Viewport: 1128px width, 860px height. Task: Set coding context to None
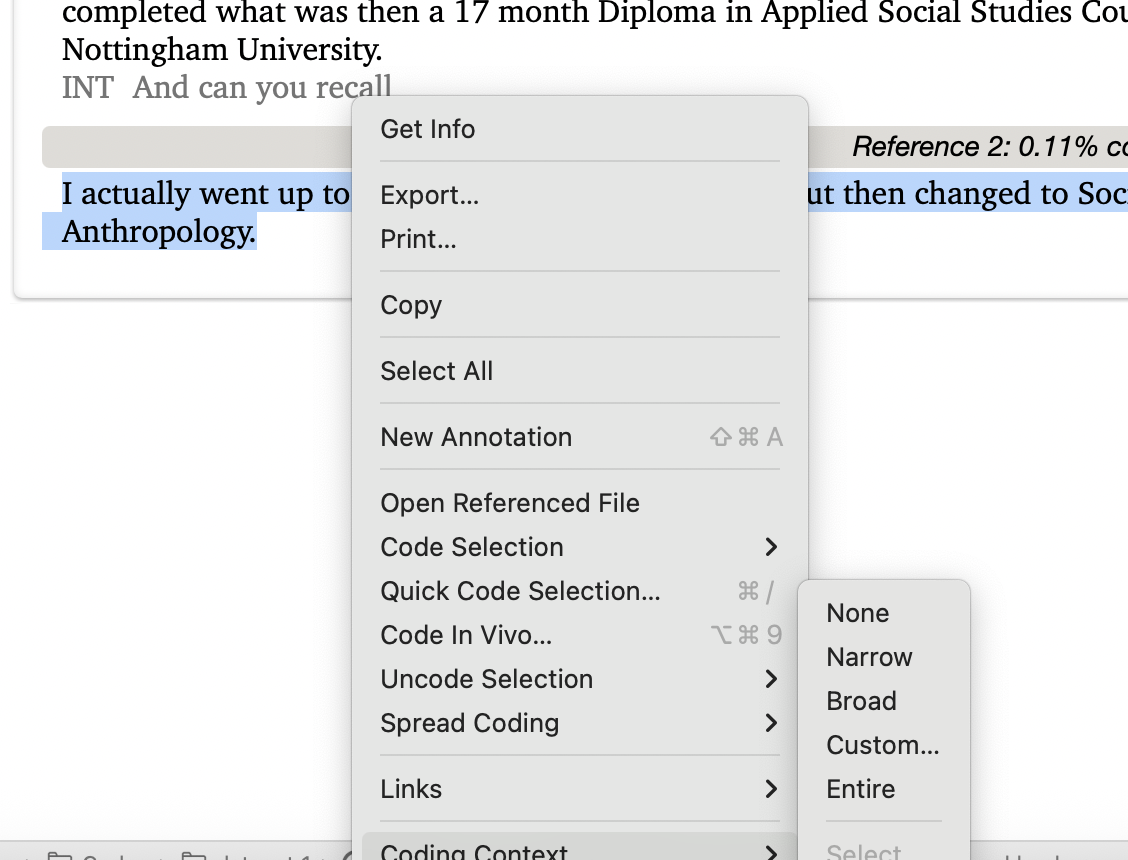click(858, 613)
